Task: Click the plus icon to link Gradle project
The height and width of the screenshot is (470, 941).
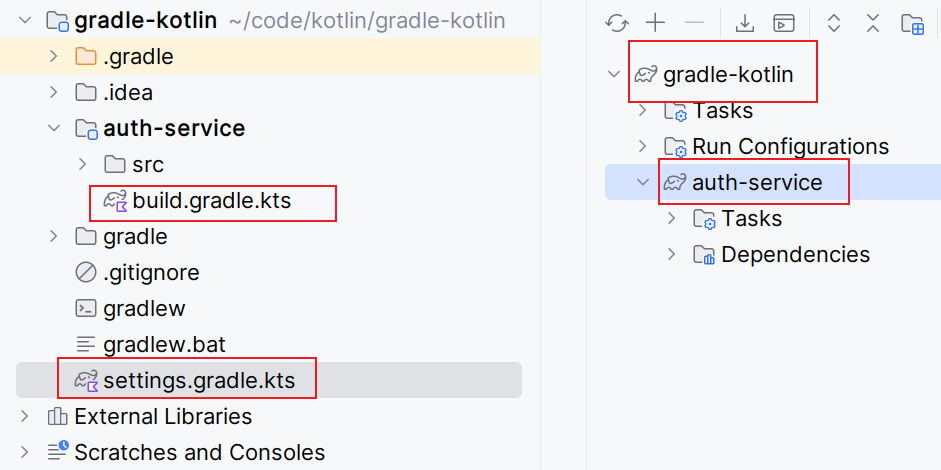Action: (655, 23)
